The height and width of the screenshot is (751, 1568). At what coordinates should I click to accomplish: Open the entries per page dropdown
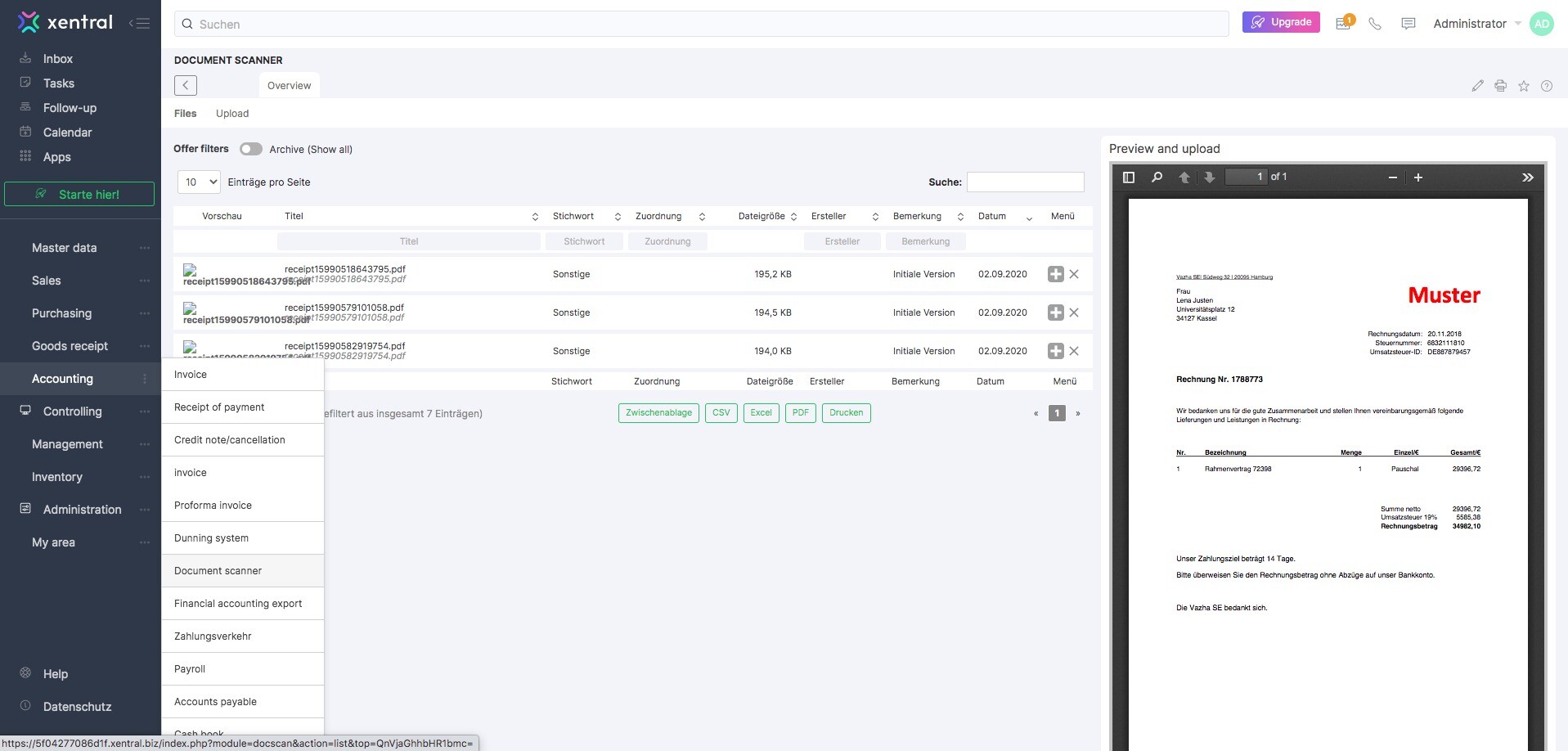(x=199, y=182)
